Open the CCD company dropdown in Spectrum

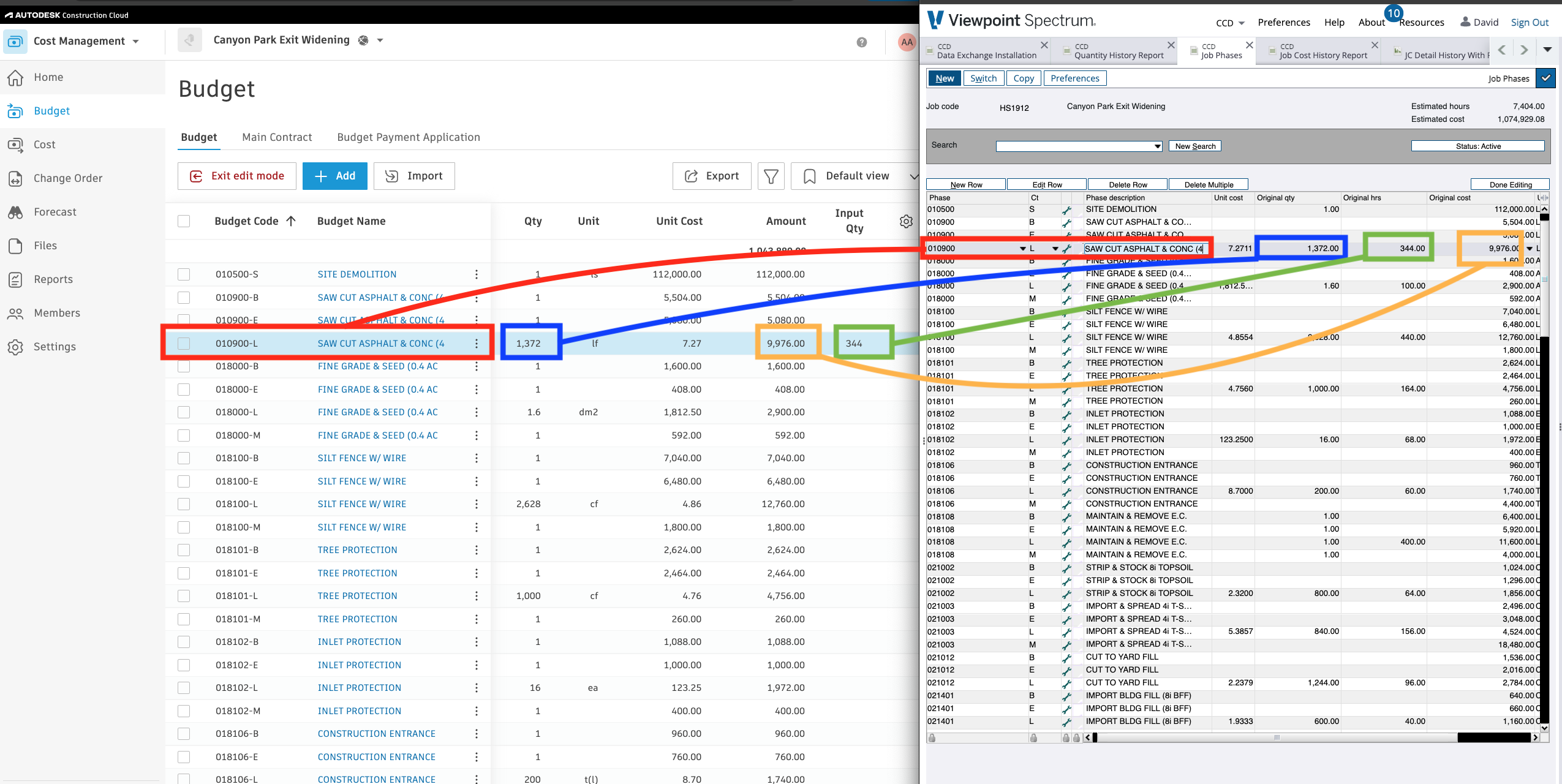click(1230, 23)
